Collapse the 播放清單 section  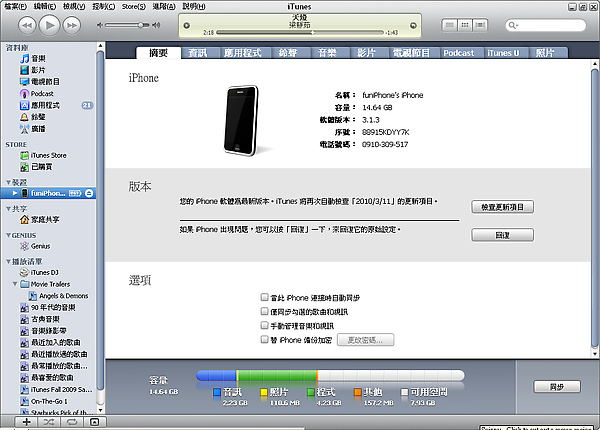tap(8, 261)
